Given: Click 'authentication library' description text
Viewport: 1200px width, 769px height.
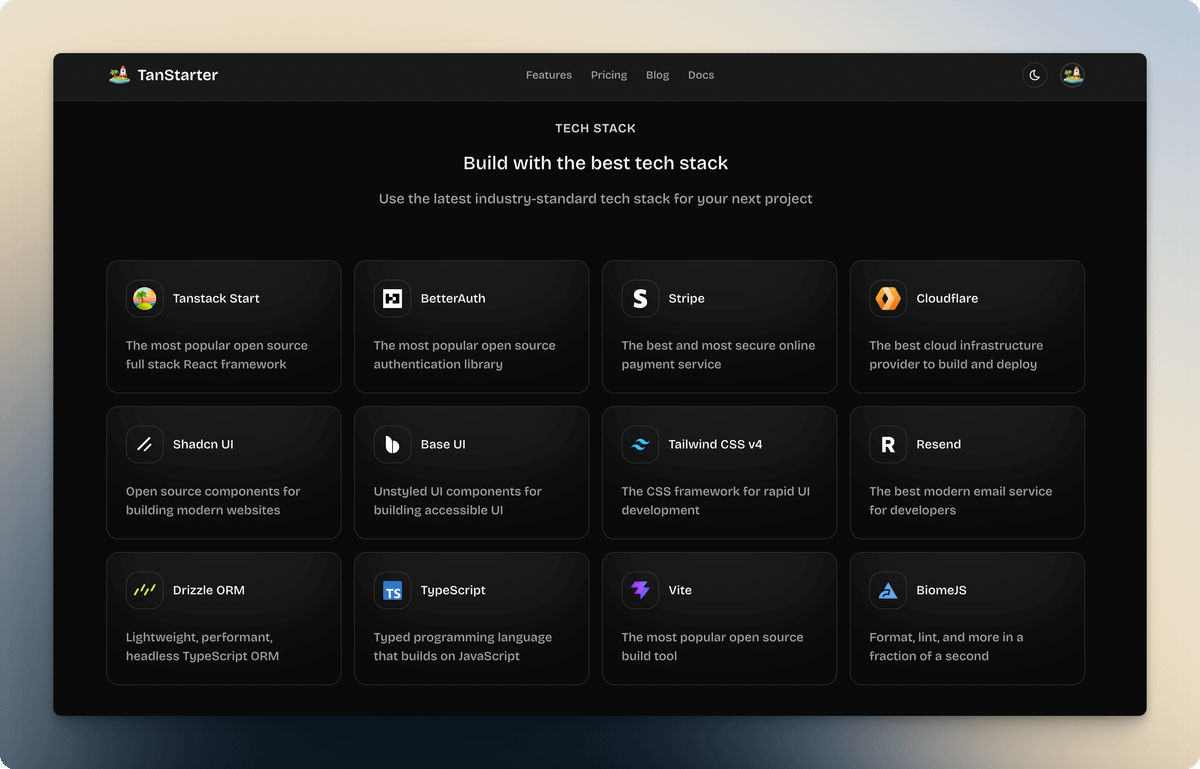Looking at the screenshot, I should pyautogui.click(x=438, y=364).
